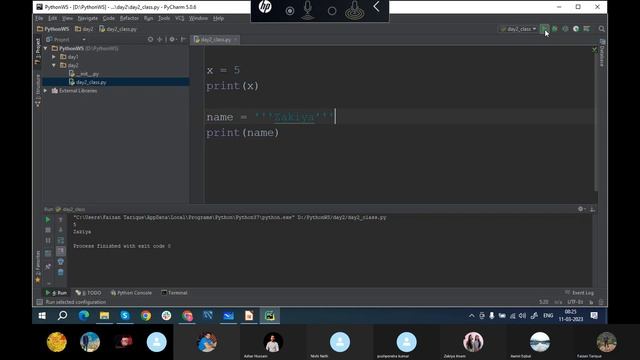Open Search Everywhere with the magnifier icon
The width and height of the screenshot is (640, 360).
click(x=602, y=29)
